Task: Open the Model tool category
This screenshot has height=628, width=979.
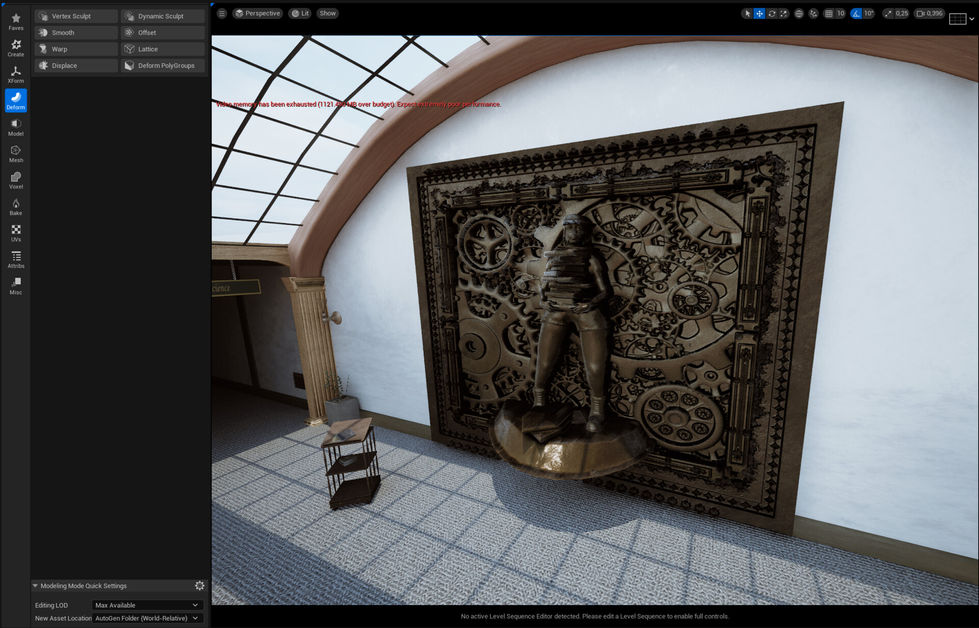Action: pyautogui.click(x=16, y=127)
